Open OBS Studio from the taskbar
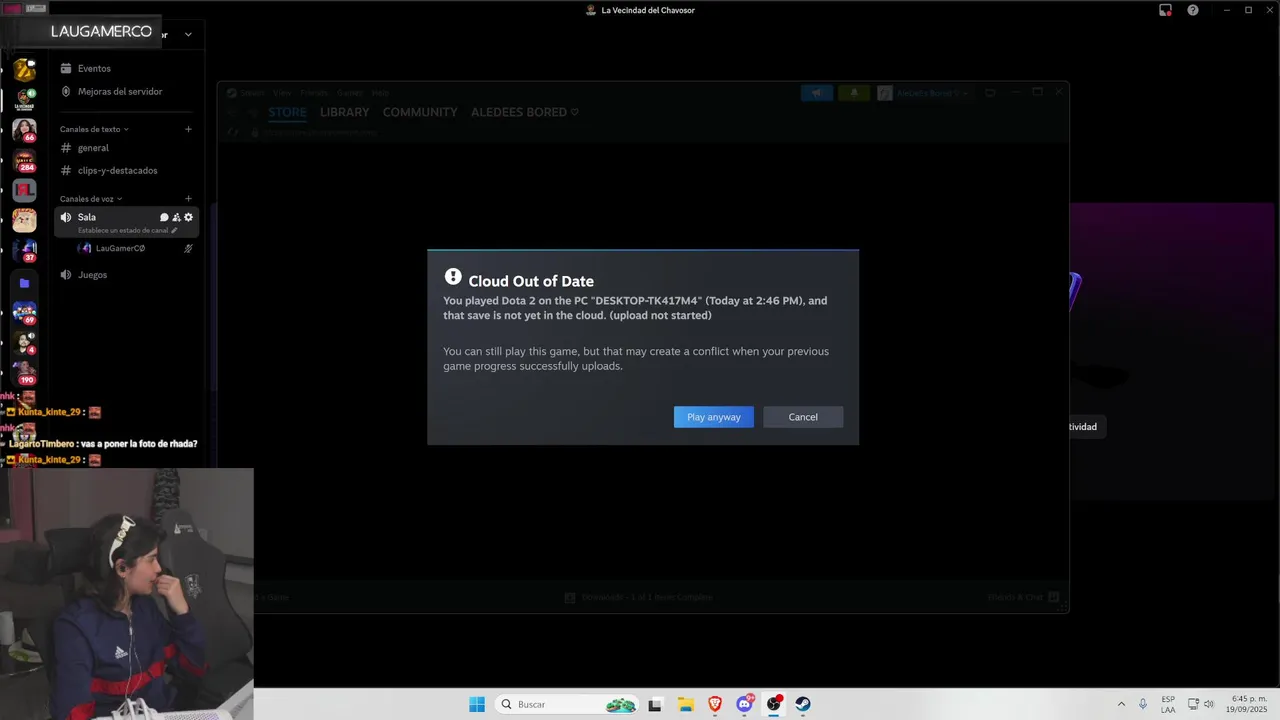 tap(774, 704)
